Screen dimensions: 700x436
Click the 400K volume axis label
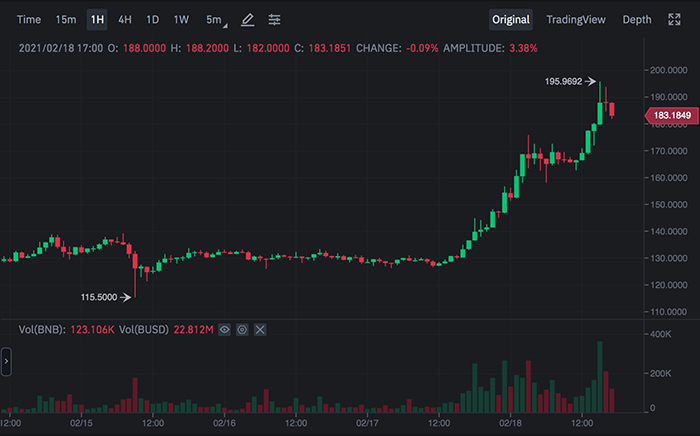tap(660, 334)
